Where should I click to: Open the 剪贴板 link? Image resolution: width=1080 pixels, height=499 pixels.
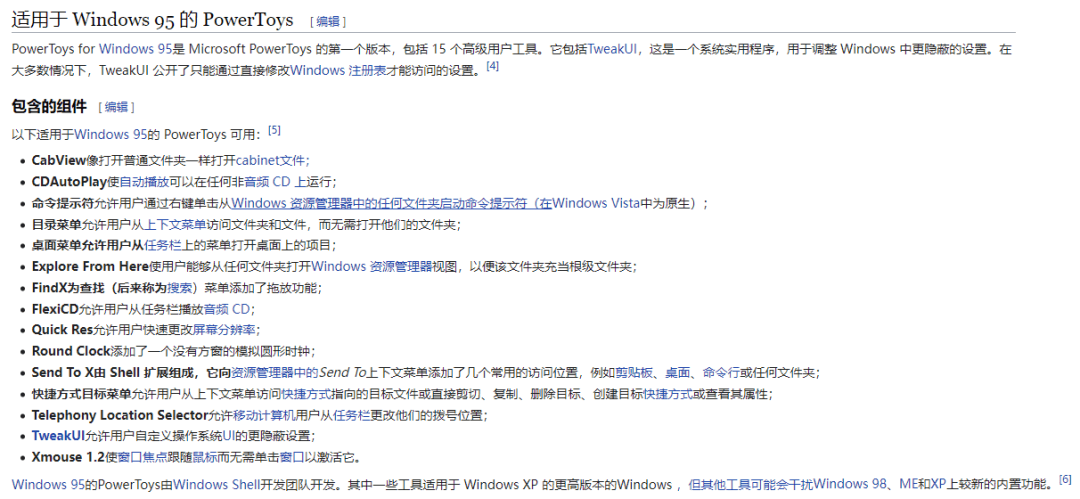pos(634,372)
